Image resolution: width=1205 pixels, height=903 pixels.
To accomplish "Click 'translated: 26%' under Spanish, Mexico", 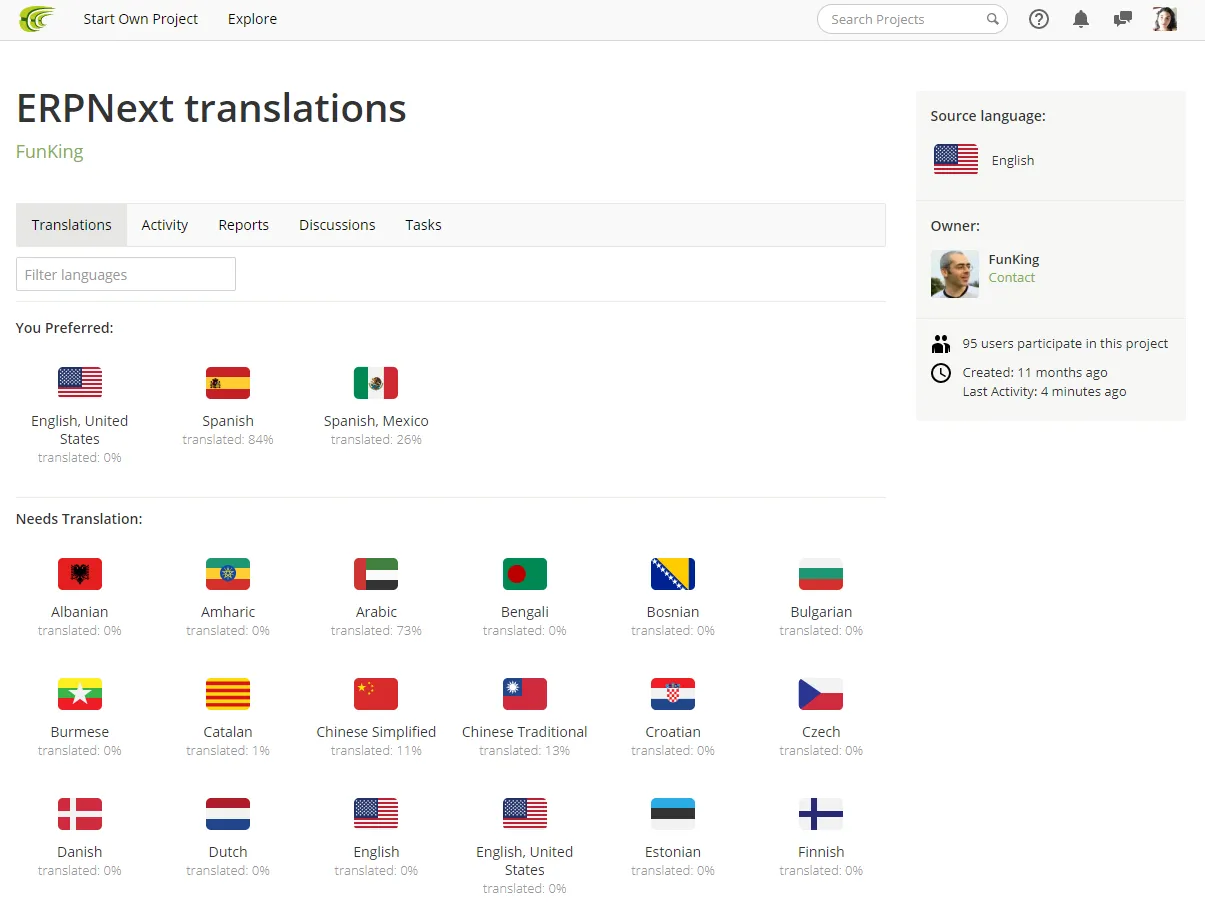I will (376, 440).
